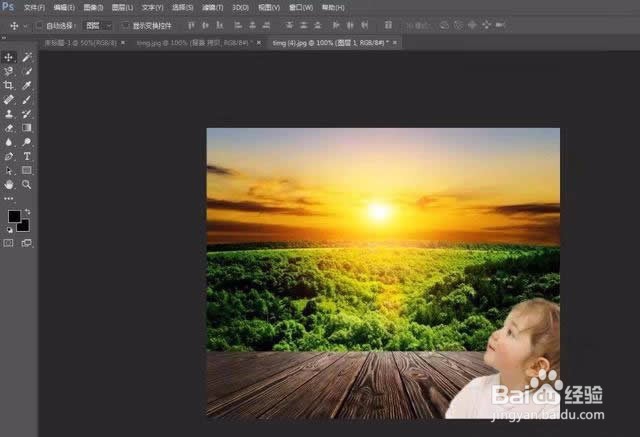Select the Zoom tool

tap(27, 185)
